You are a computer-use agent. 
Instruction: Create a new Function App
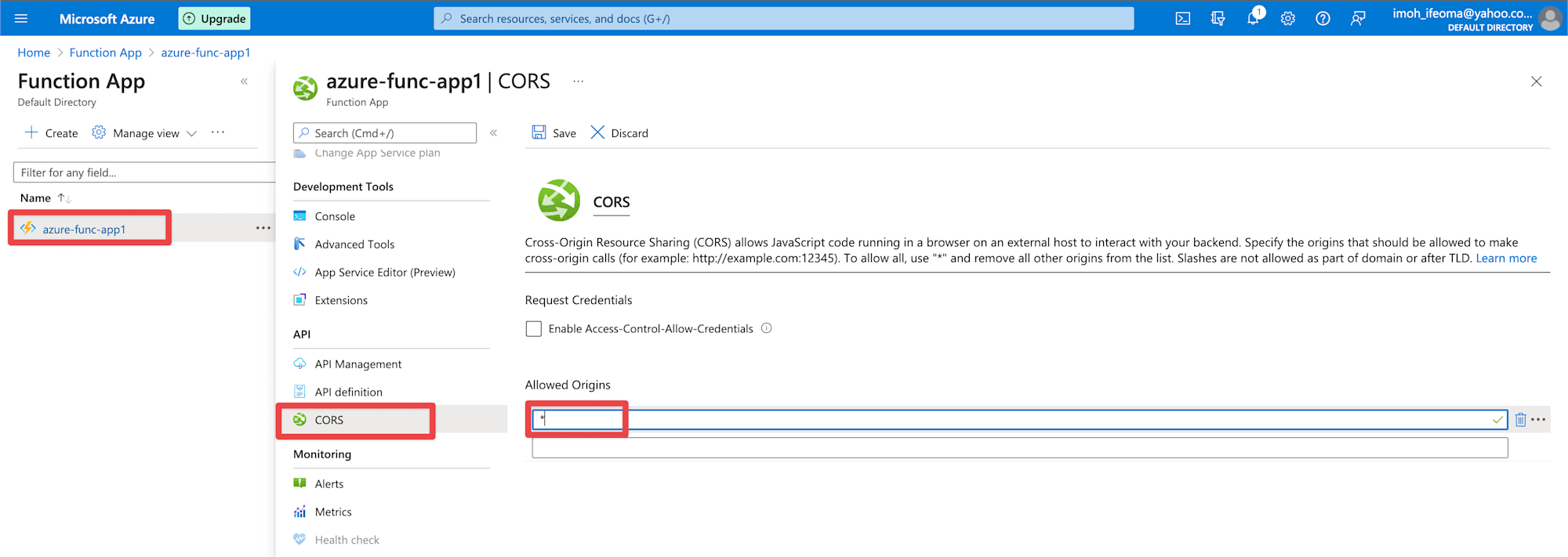click(x=52, y=133)
